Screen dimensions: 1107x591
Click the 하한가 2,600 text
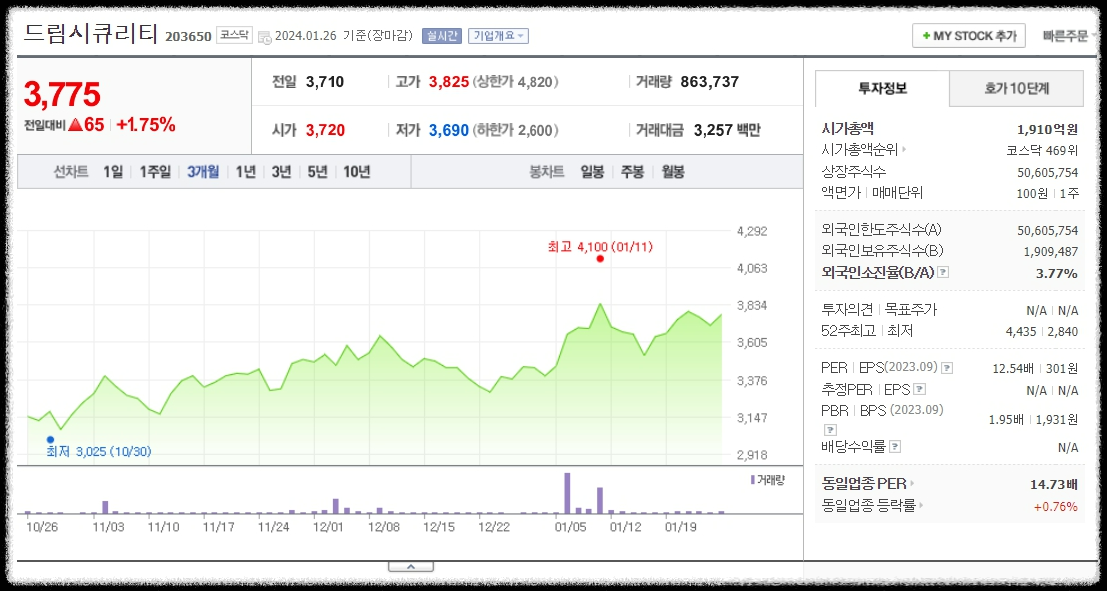[x=515, y=130]
